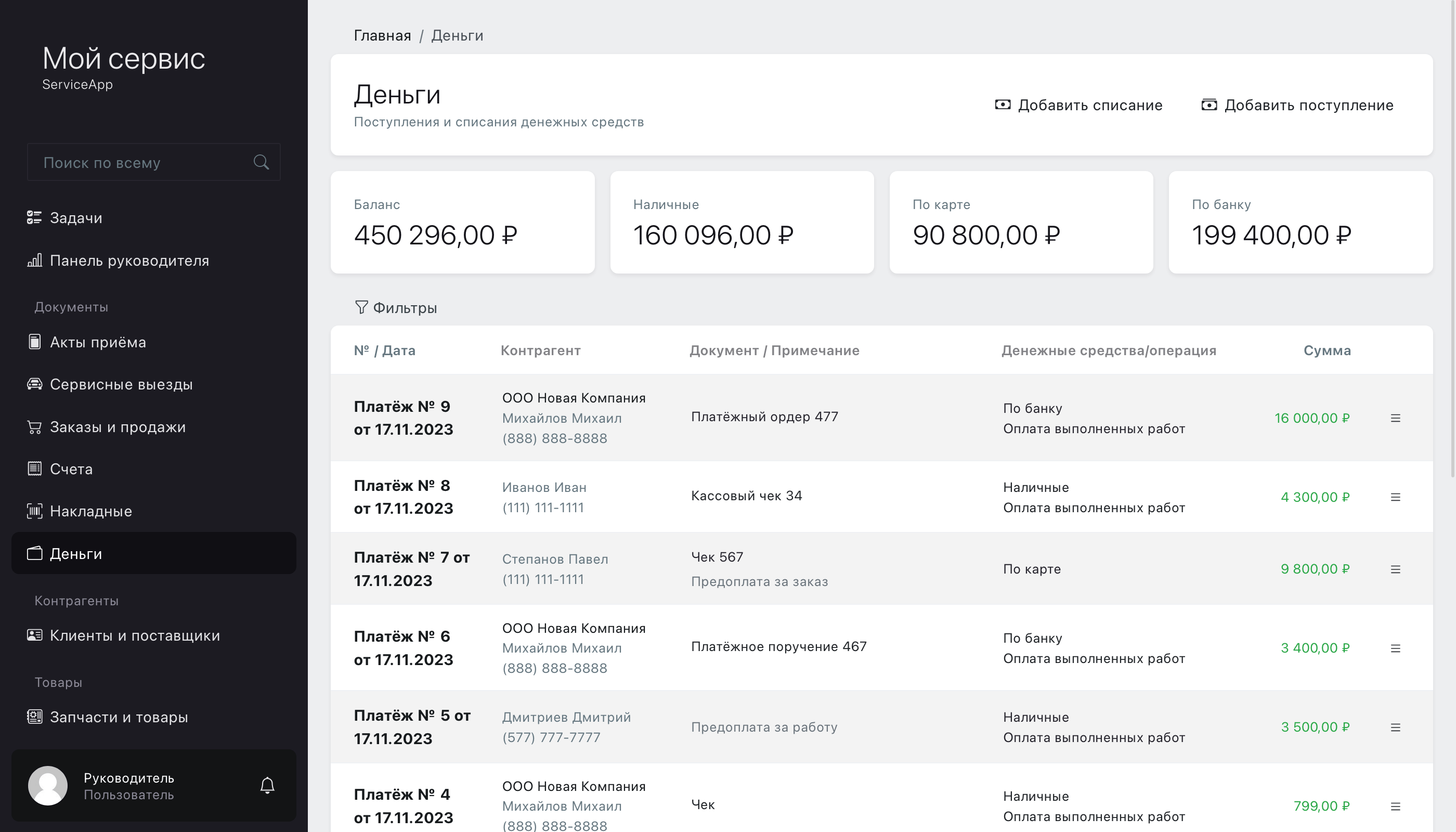This screenshot has width=1456, height=832.
Task: Open Заказы и продажи section
Action: [154, 427]
